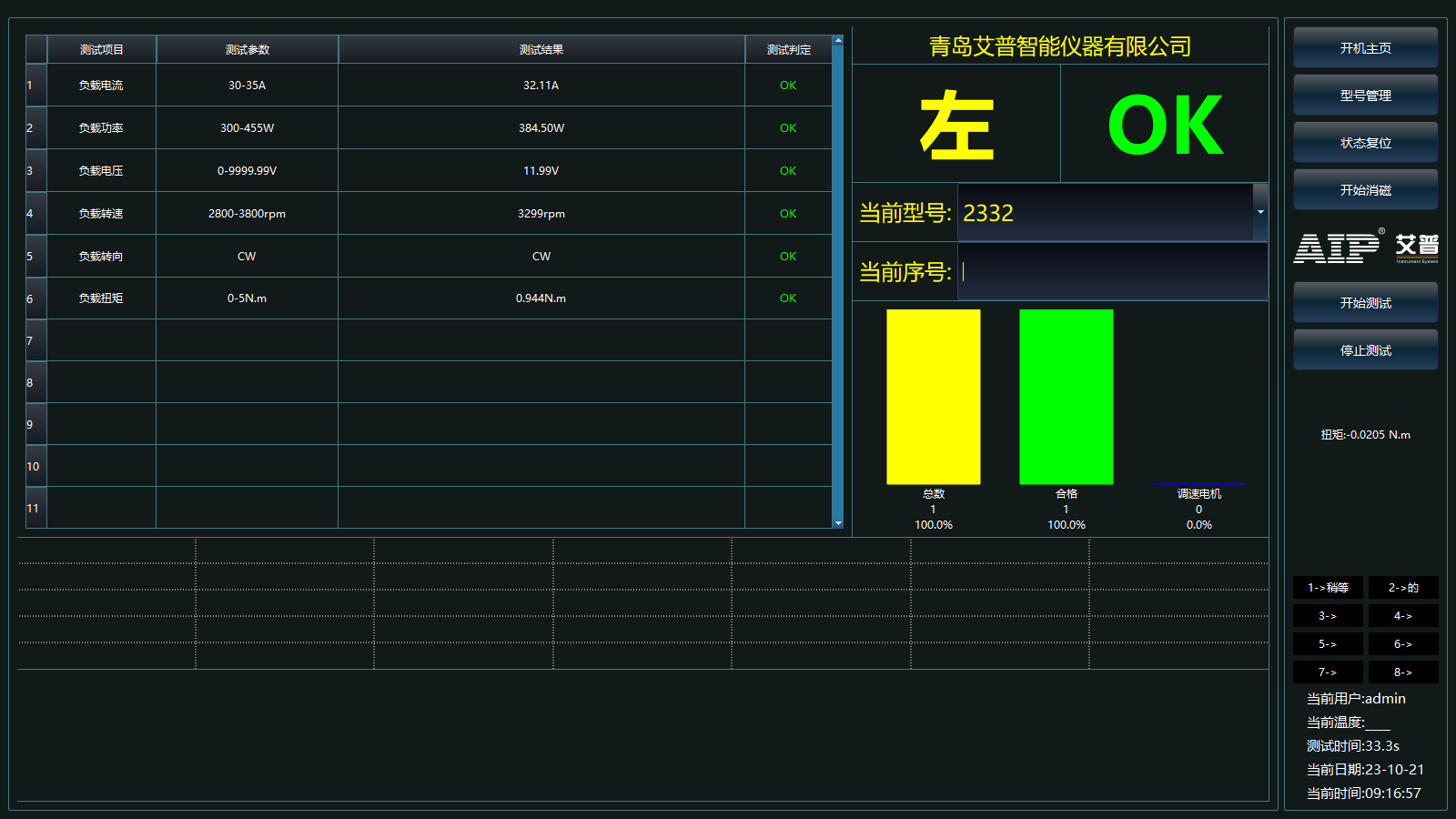Click the green 合格 bar in chart

[x=1066, y=397]
